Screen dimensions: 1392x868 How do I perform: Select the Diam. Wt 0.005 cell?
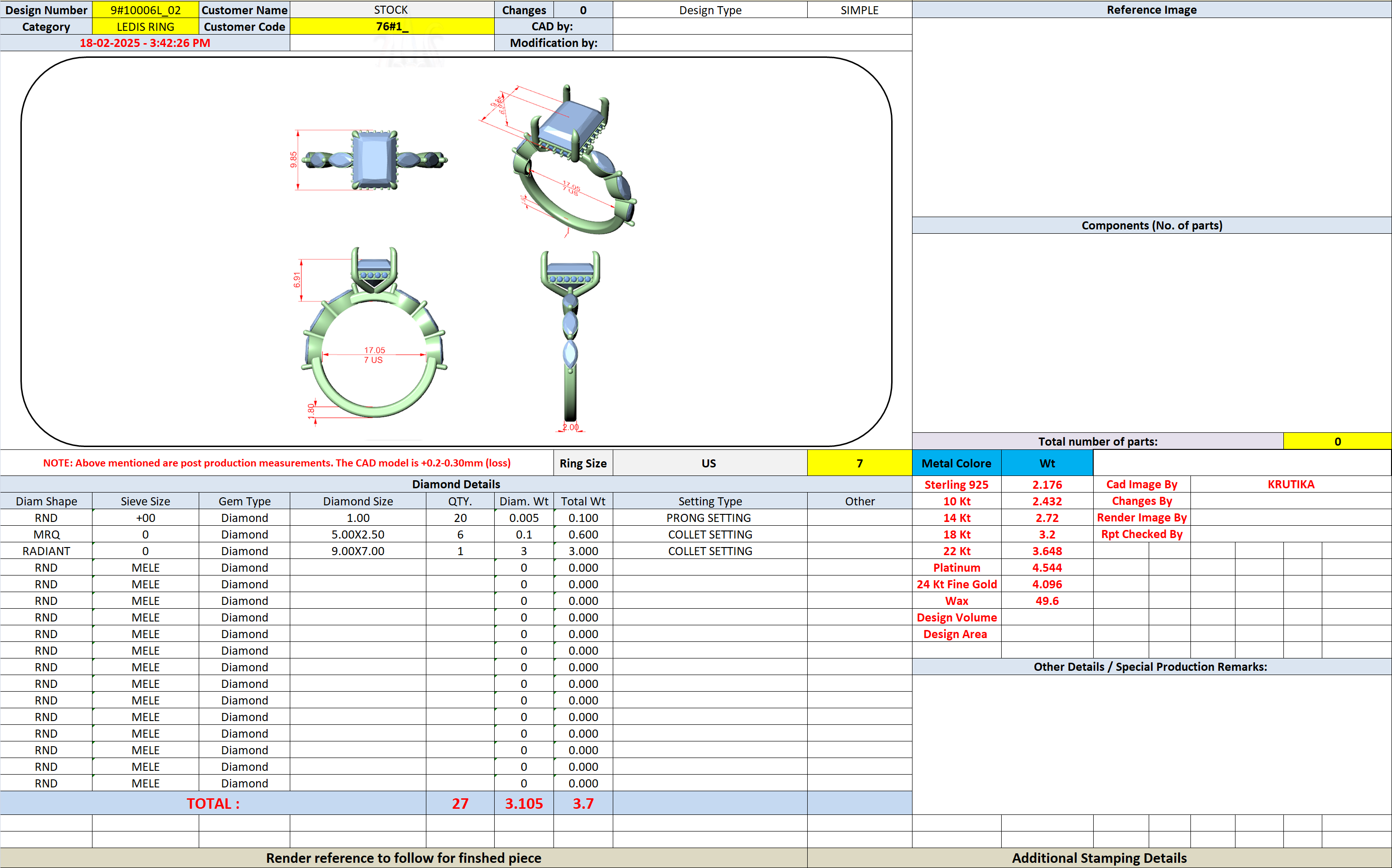(524, 518)
